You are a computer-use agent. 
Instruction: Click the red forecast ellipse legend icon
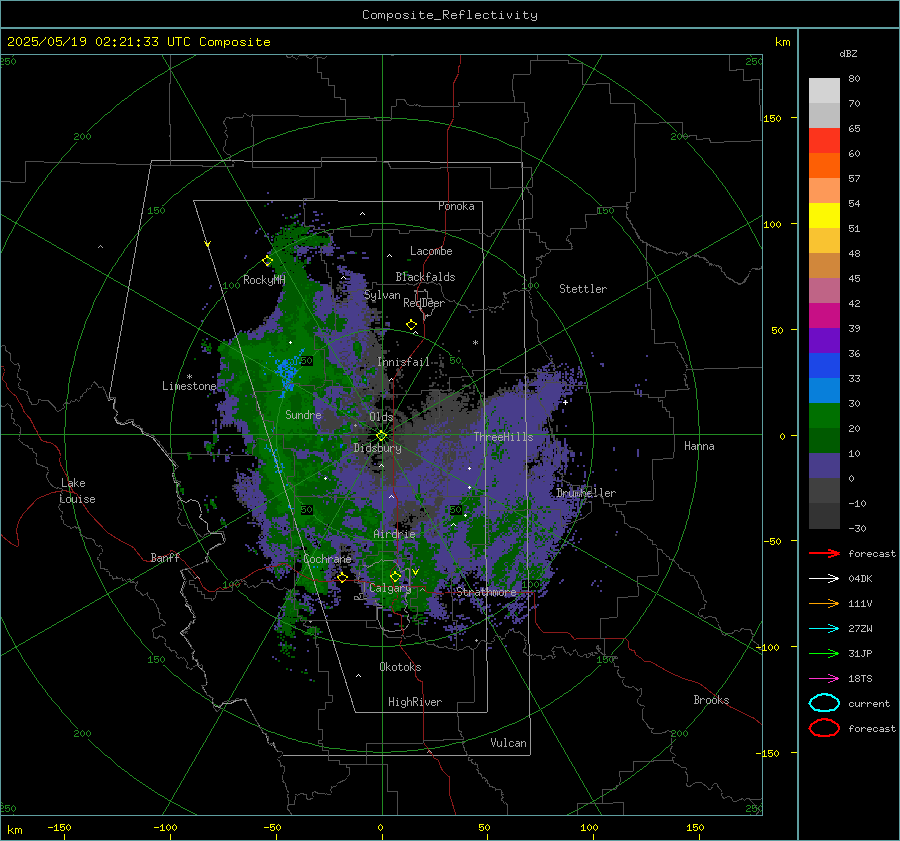tap(824, 728)
